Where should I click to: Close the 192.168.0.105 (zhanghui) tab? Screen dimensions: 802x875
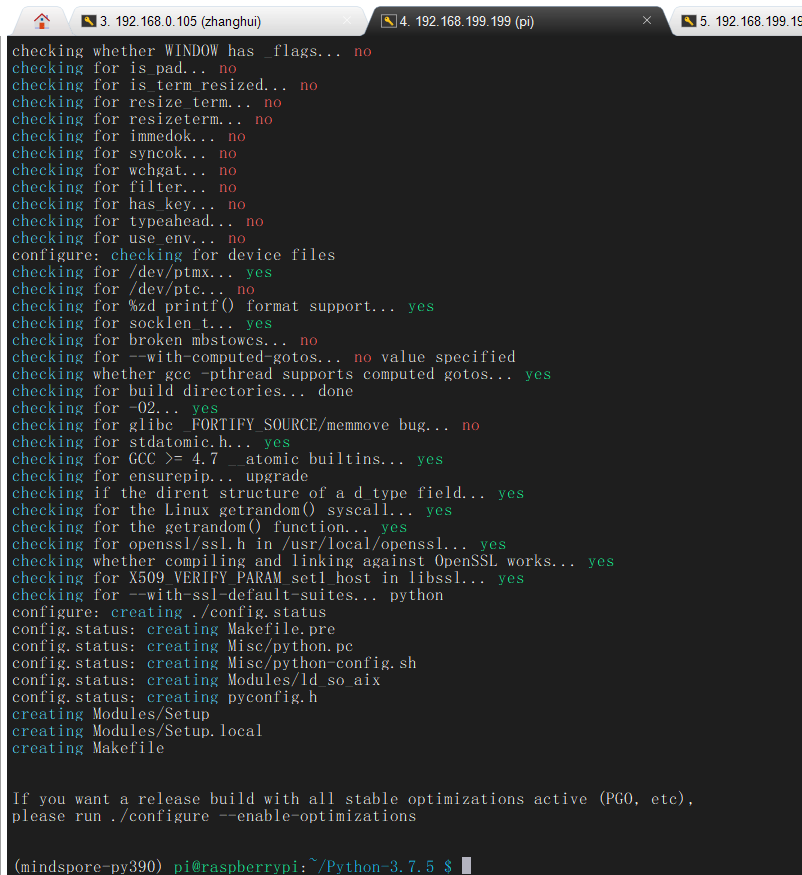(x=347, y=21)
